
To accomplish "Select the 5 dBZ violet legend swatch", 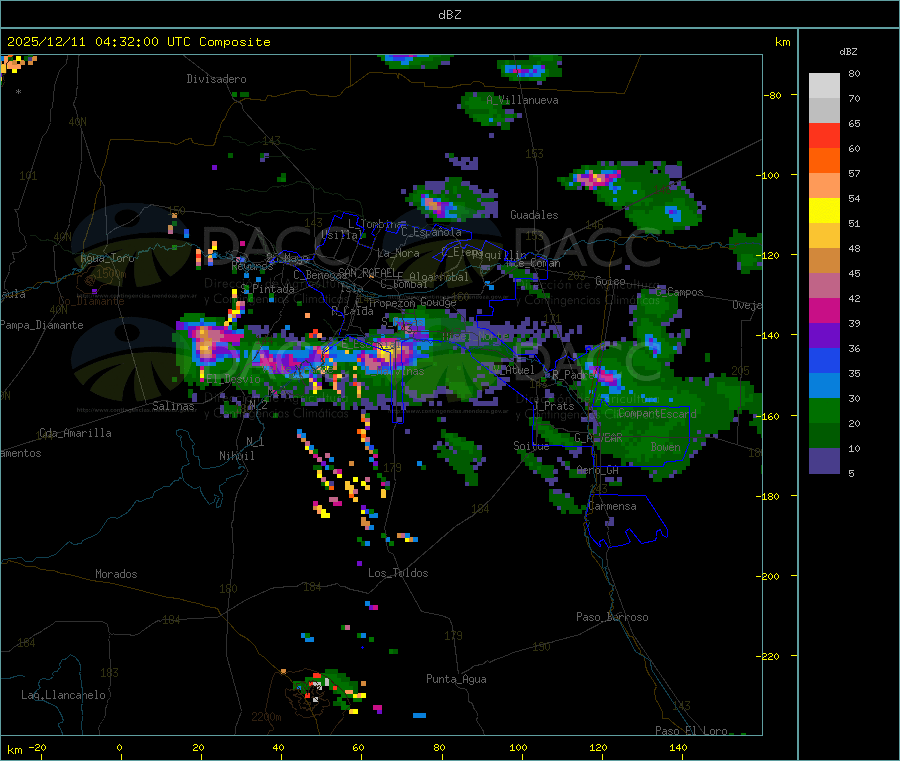I will (824, 461).
